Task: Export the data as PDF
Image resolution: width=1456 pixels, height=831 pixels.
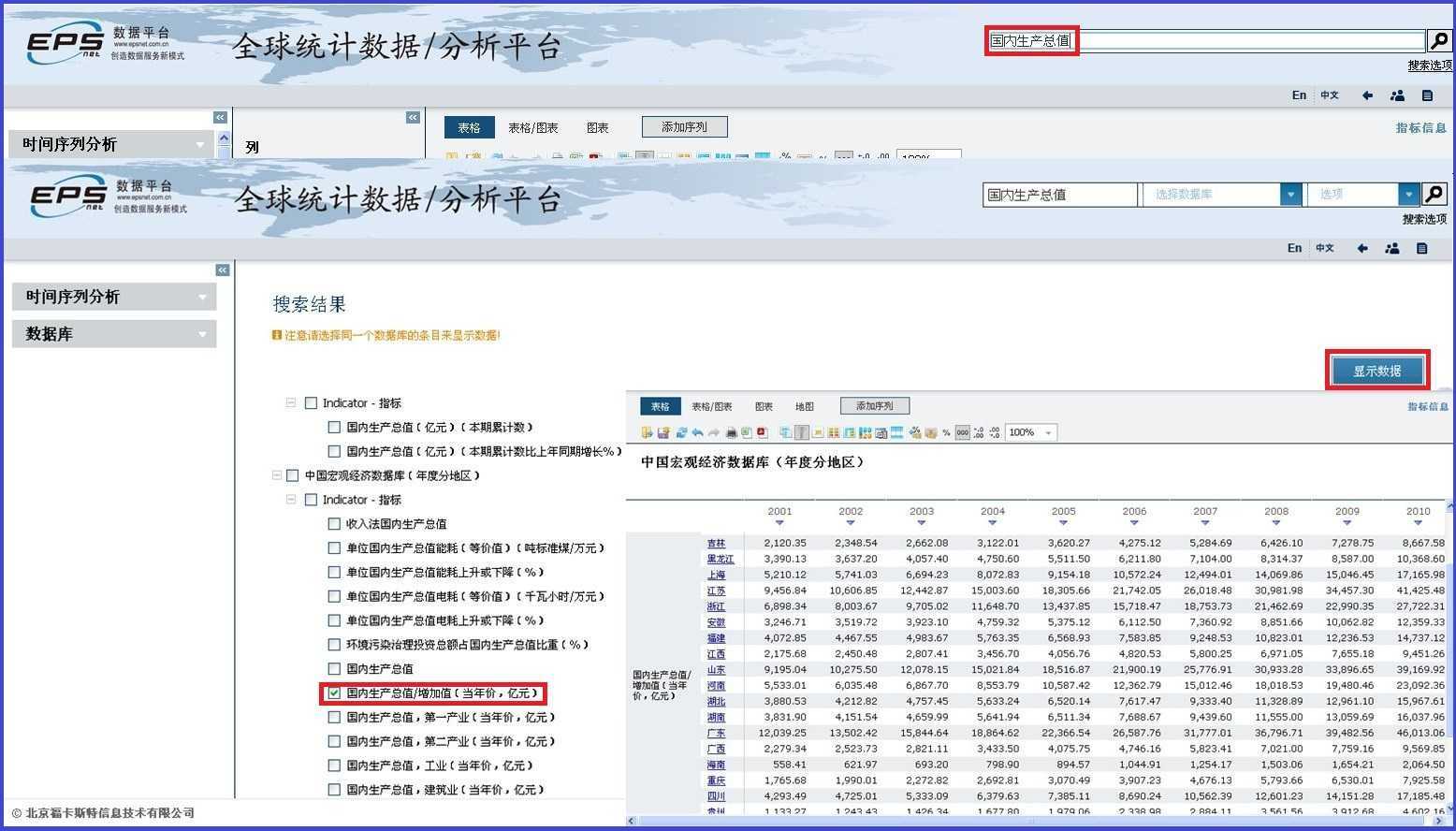Action: click(761, 432)
